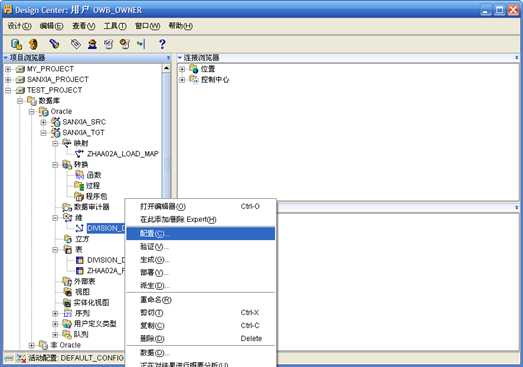The height and width of the screenshot is (367, 523).
Task: Expand the 队列 queues node
Action: (55, 334)
